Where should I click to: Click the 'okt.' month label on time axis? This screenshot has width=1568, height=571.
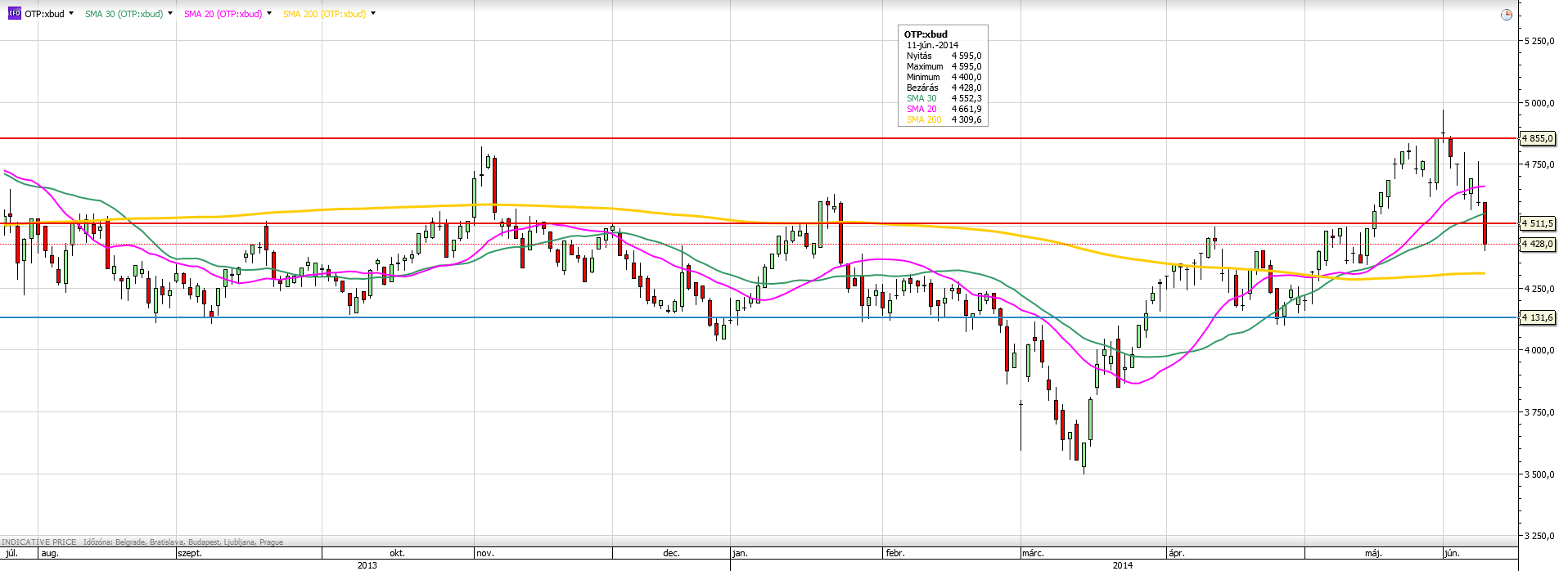click(397, 553)
